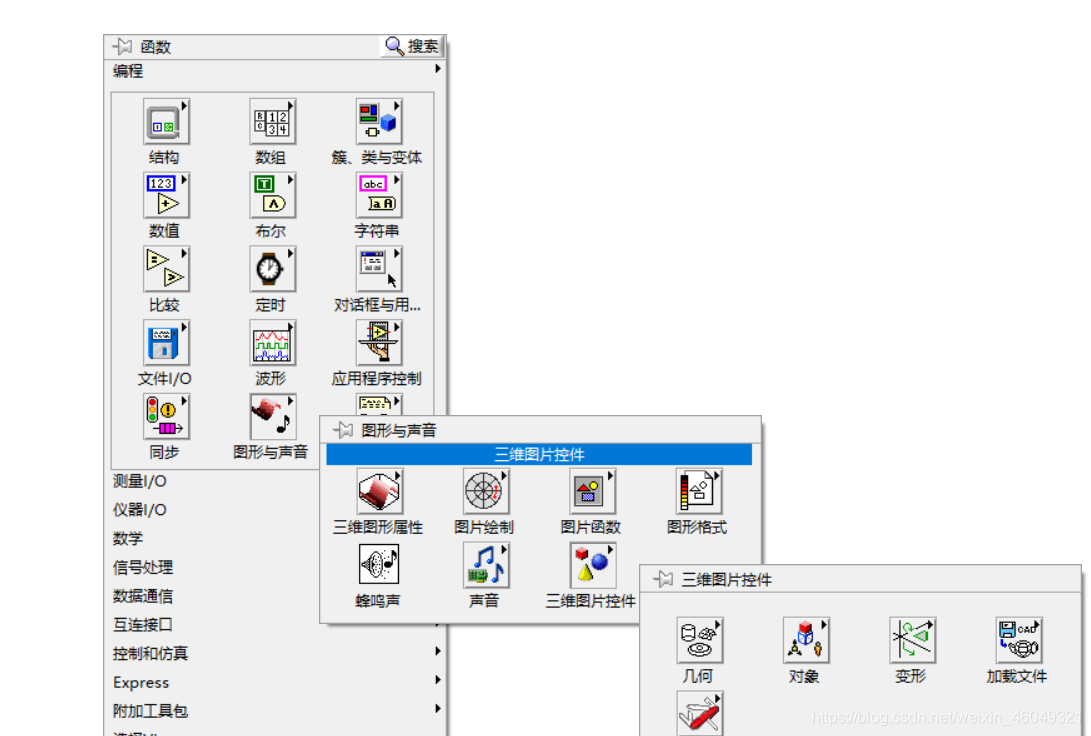The width and height of the screenshot is (1091, 736).
Task: Click the highlighted 三维图片控件 blue title bar
Action: pyautogui.click(x=539, y=454)
